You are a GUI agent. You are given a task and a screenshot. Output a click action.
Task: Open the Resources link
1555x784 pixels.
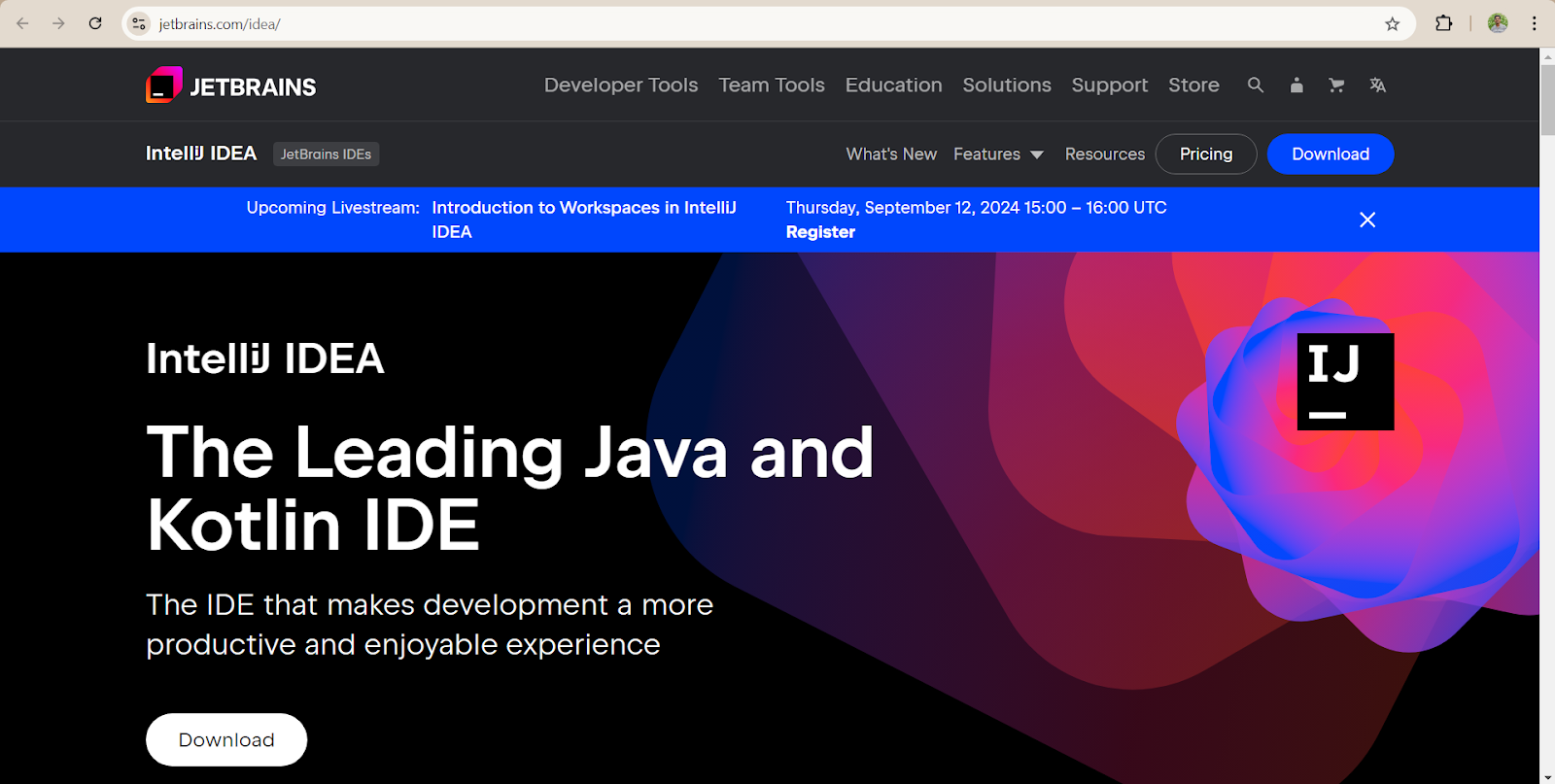point(1105,154)
